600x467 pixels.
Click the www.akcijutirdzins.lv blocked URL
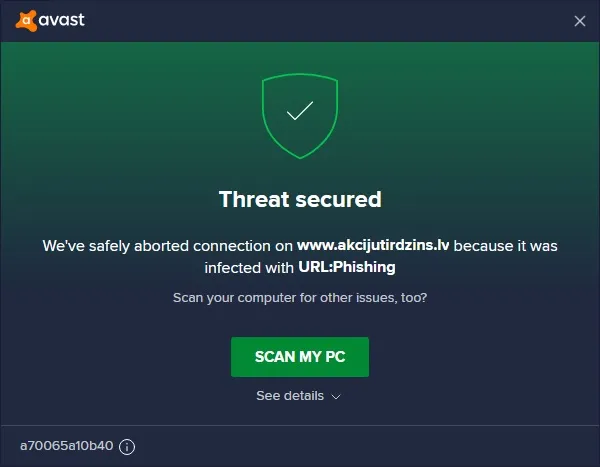click(373, 245)
